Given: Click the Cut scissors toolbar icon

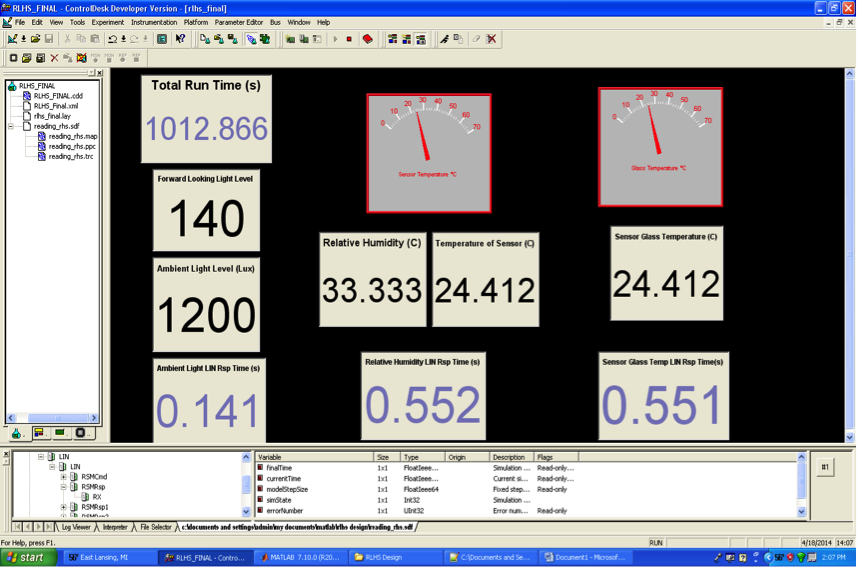Looking at the screenshot, I should pos(67,39).
